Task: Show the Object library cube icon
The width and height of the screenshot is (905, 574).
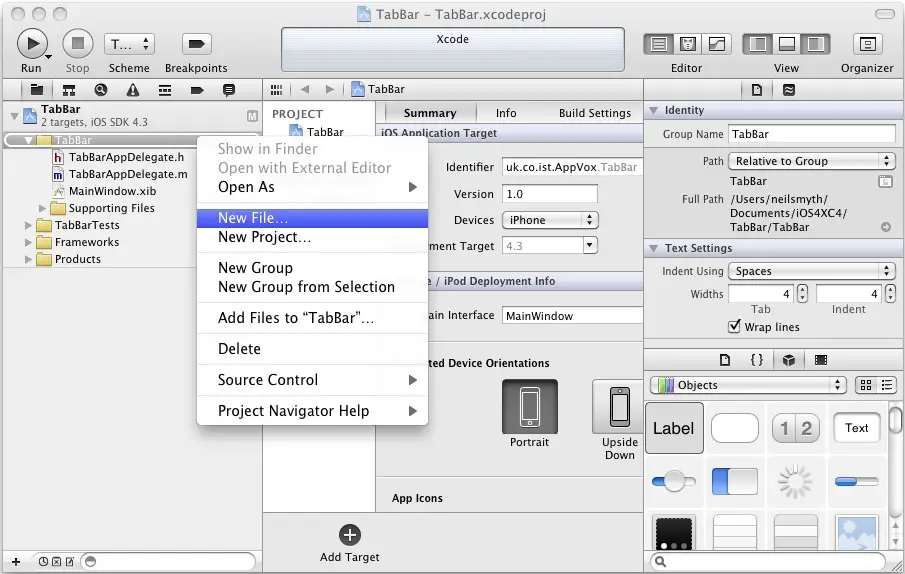Action: 789,360
